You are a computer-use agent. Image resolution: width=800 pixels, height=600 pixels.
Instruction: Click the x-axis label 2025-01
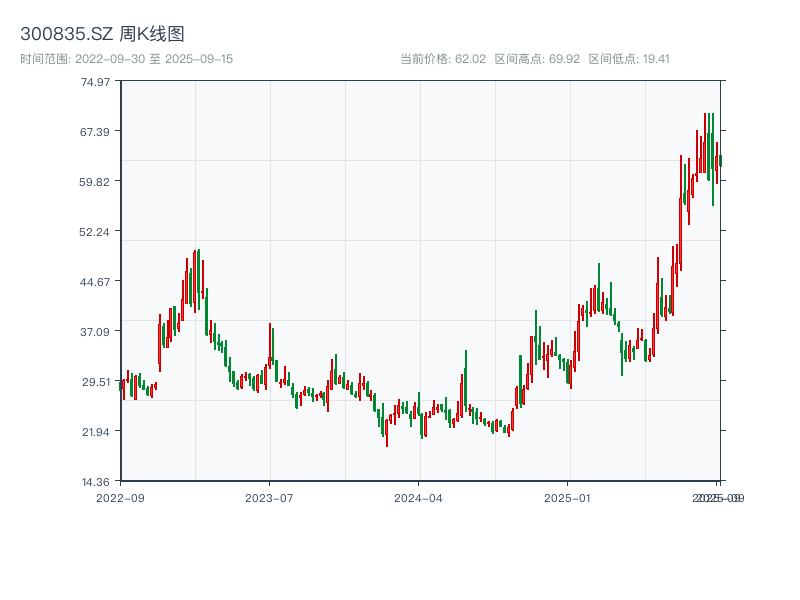coord(567,498)
